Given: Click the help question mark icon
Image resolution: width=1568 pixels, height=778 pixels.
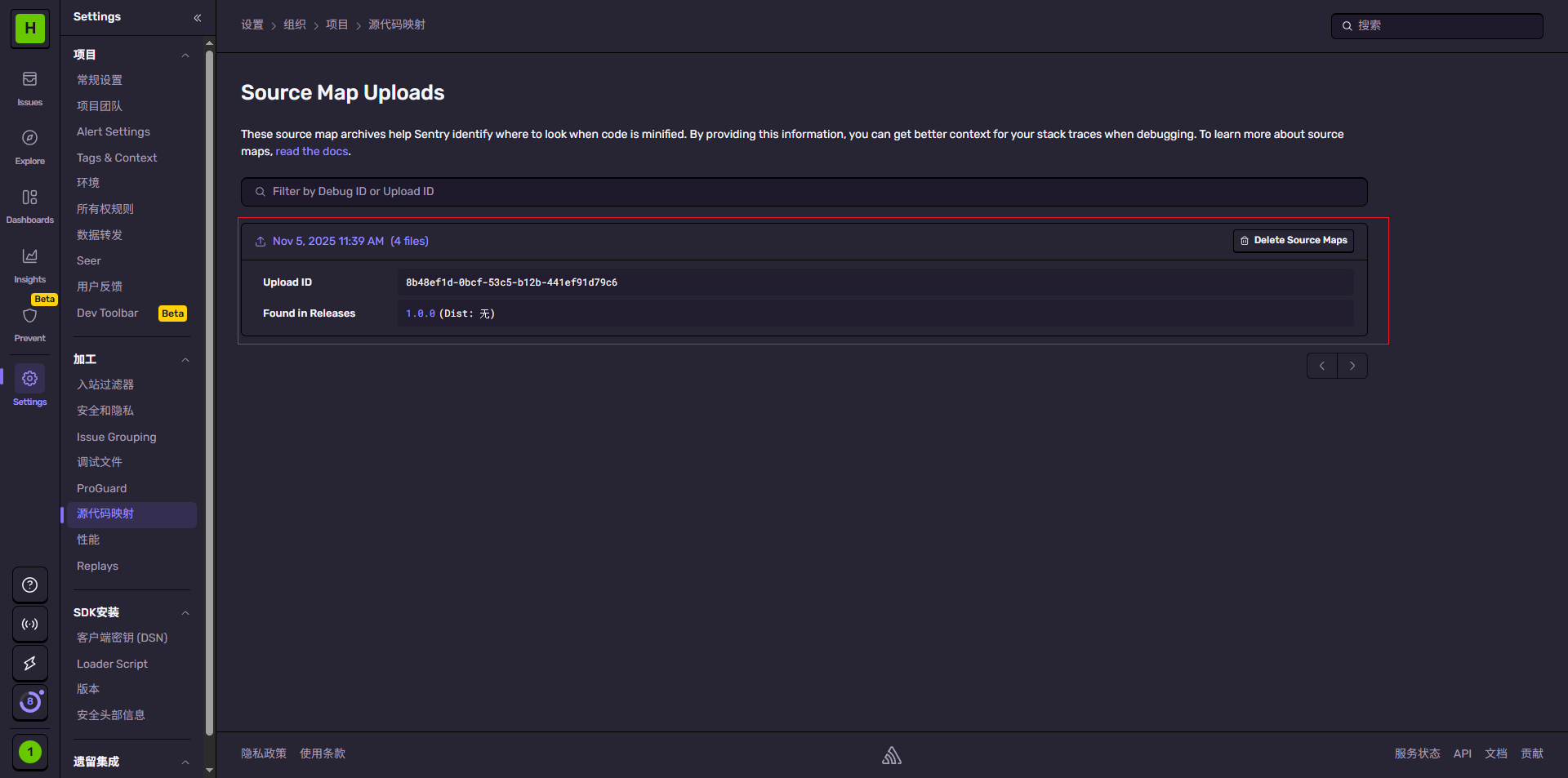Looking at the screenshot, I should point(29,585).
